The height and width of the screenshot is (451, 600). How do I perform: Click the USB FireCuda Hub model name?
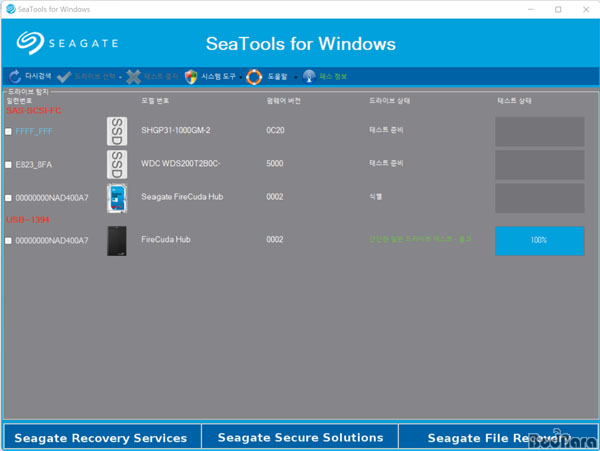point(166,239)
